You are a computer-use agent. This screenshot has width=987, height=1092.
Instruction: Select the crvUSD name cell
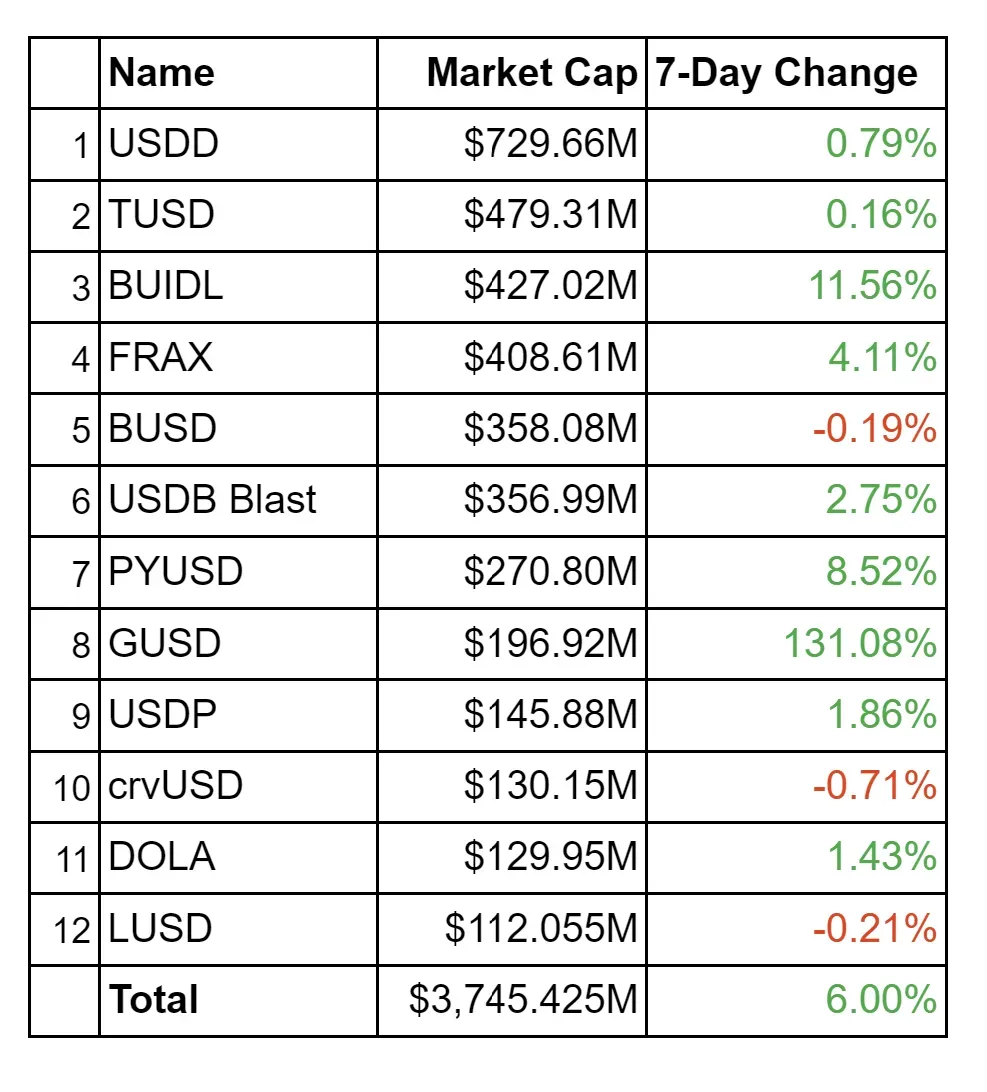(175, 786)
